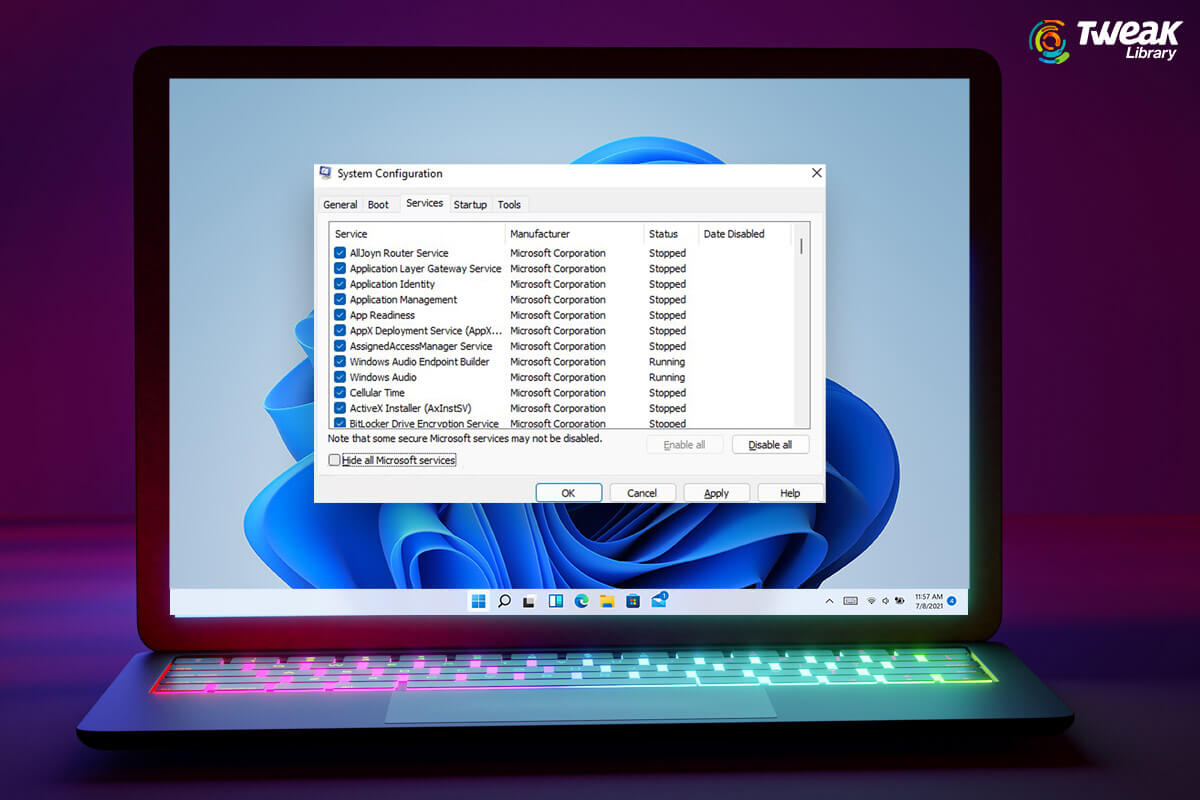Image resolution: width=1200 pixels, height=800 pixels.
Task: Open the Windows Start menu
Action: (x=478, y=601)
